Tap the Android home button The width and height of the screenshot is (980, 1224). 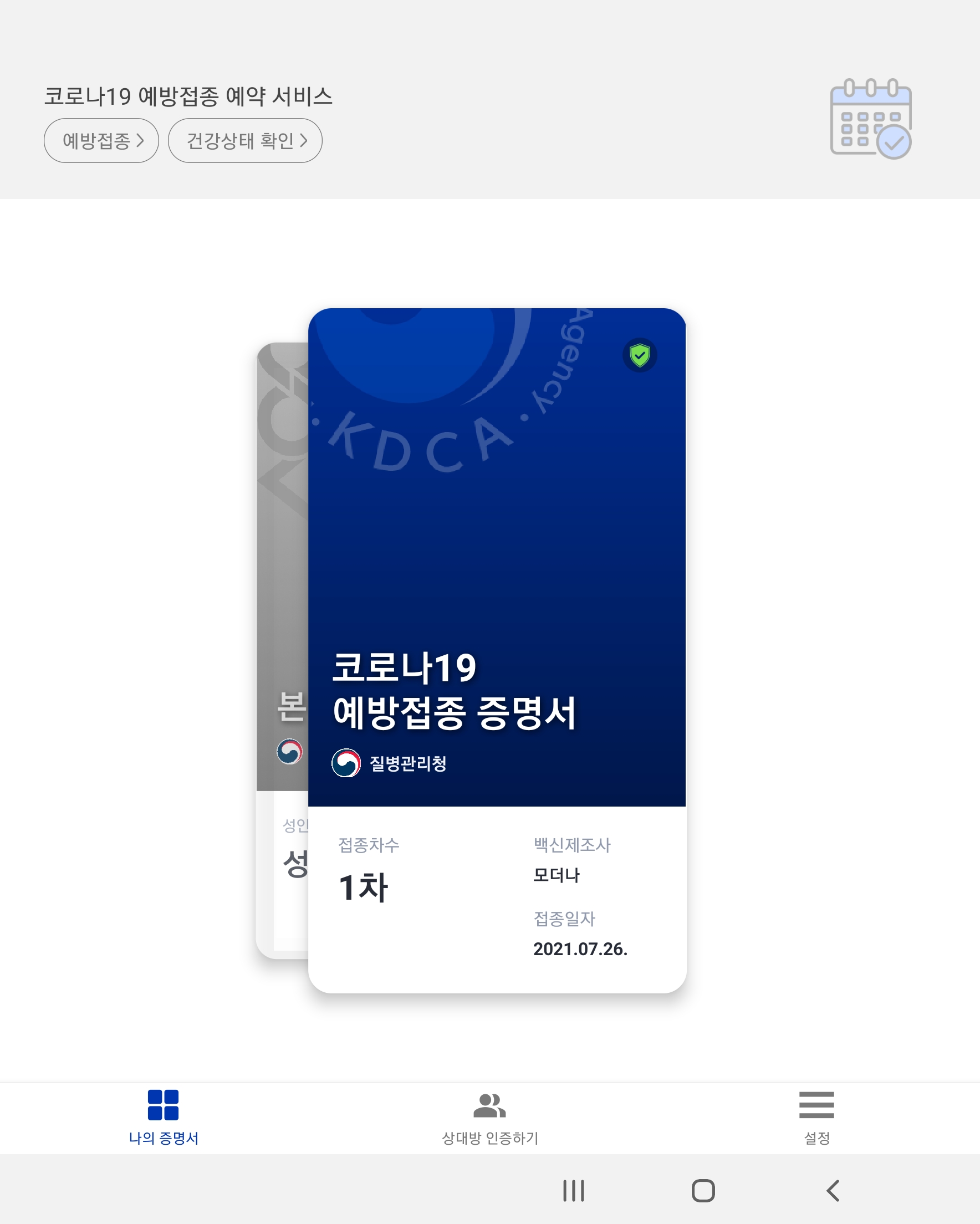(x=703, y=1191)
